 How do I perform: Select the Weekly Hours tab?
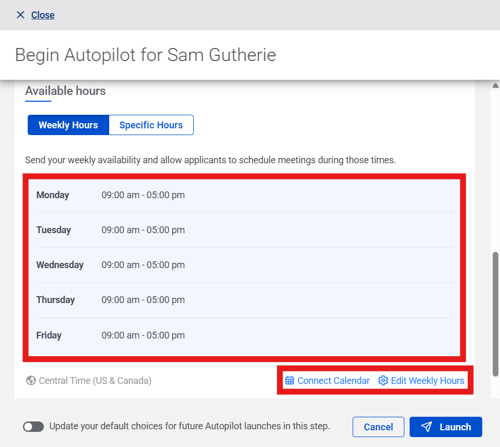pyautogui.click(x=68, y=125)
